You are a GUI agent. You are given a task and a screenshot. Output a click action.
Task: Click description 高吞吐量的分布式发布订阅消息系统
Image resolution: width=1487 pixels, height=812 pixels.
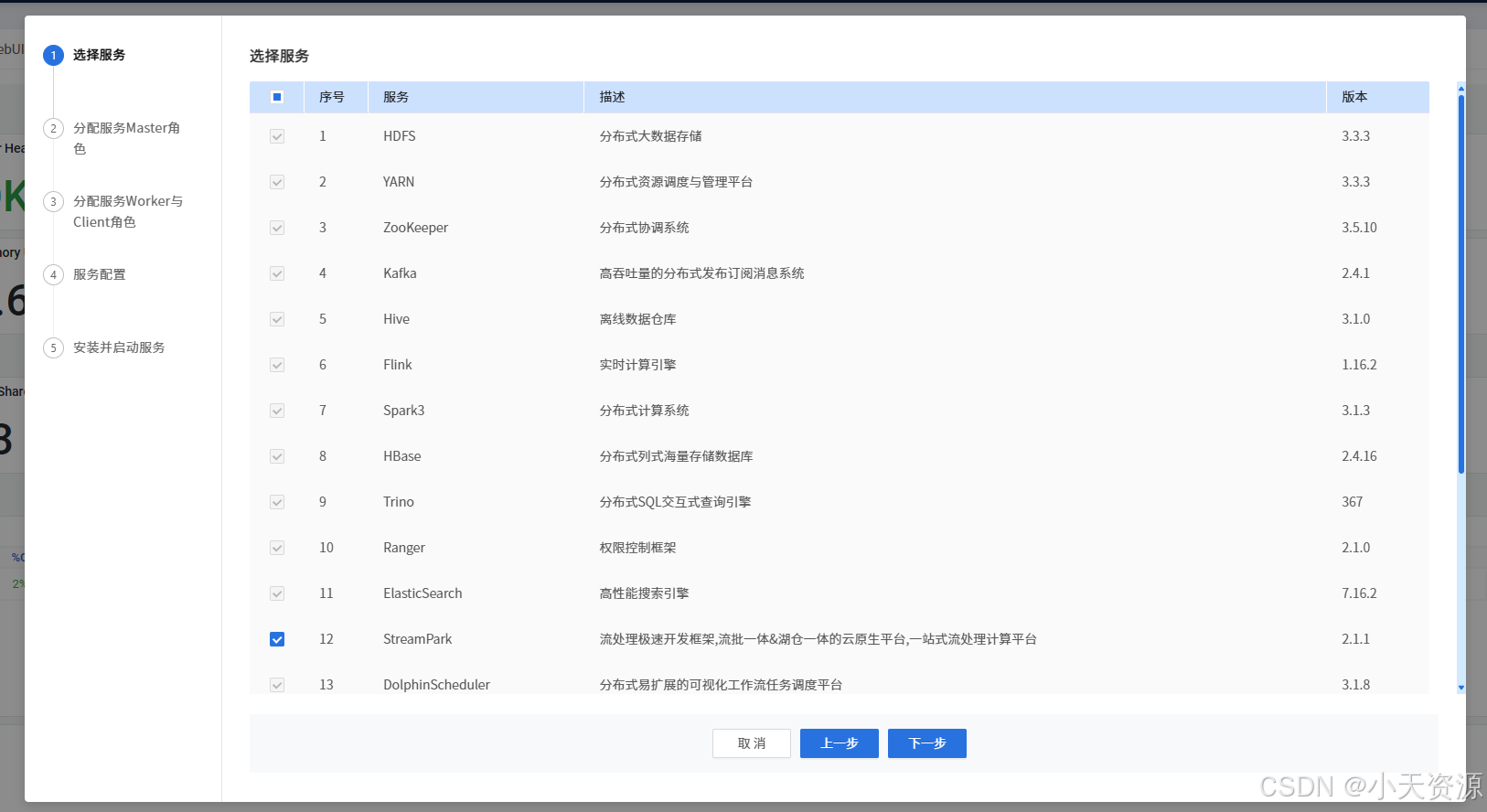click(x=702, y=273)
